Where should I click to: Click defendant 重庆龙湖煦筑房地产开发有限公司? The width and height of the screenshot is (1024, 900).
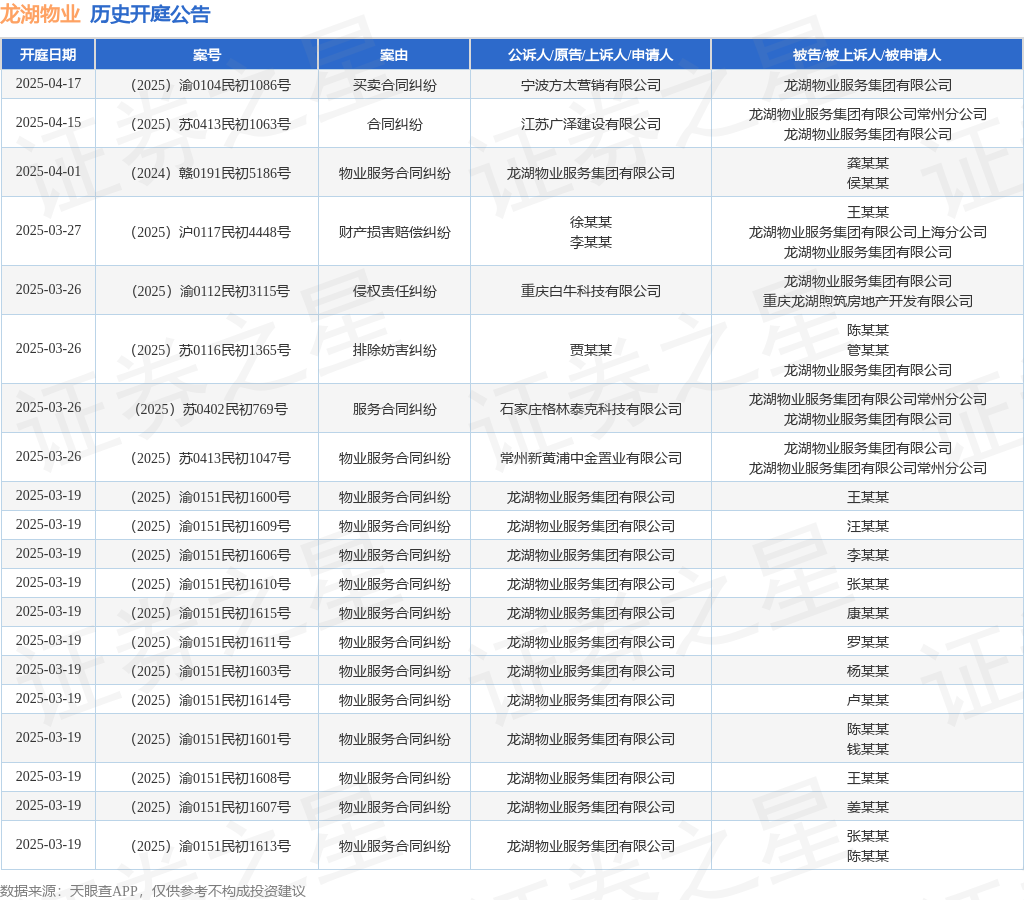tap(868, 301)
